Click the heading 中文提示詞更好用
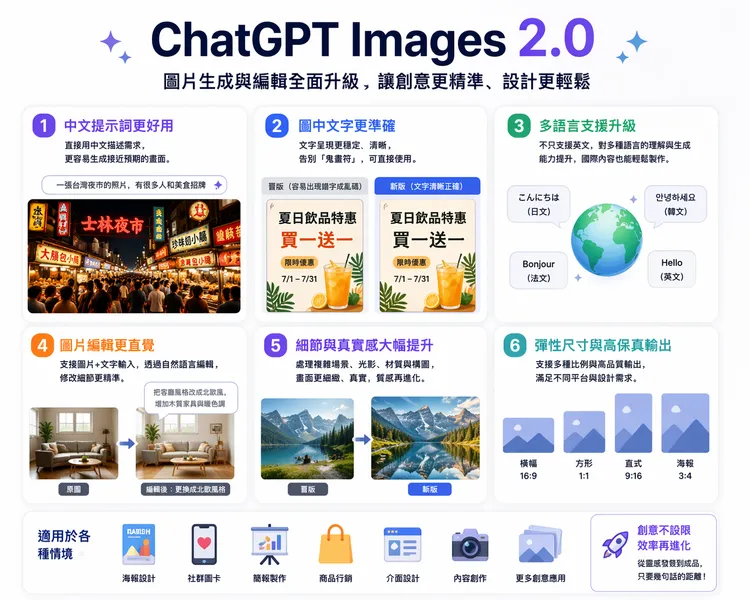This screenshot has height=600, width=750. coord(119,126)
